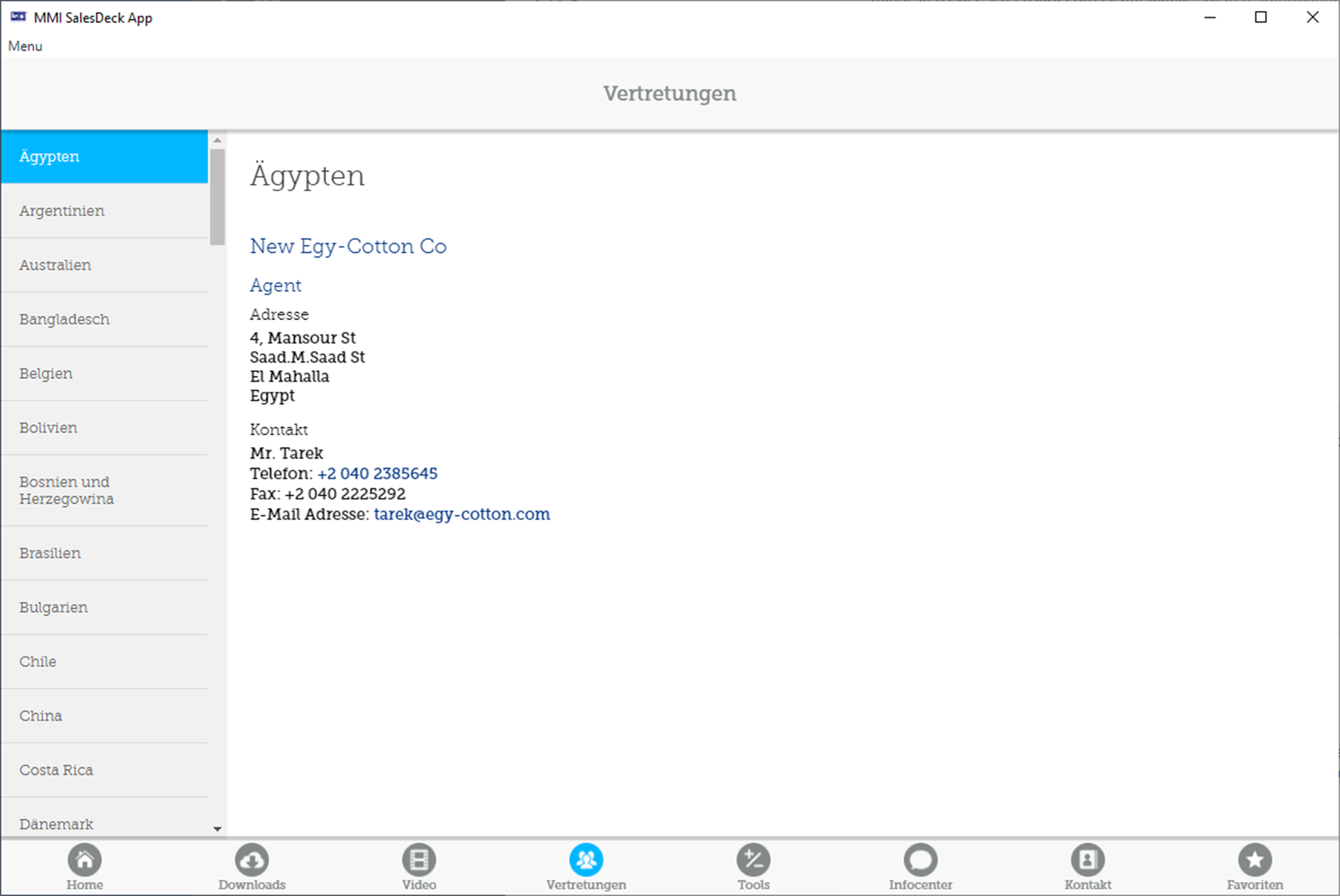Go to the Home icon
1340x896 pixels.
(x=84, y=859)
